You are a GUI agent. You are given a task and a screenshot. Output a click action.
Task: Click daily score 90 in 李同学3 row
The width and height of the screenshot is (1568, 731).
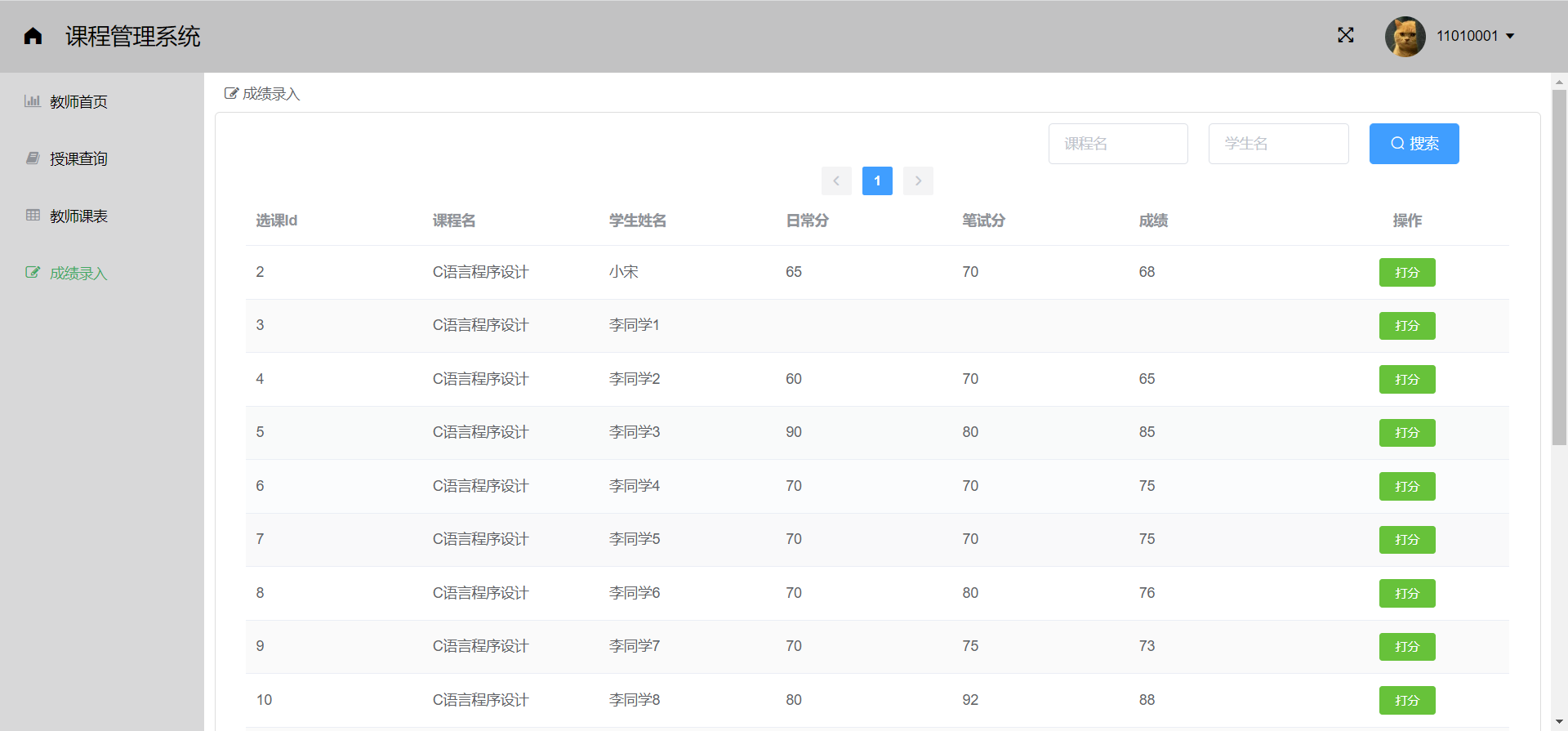(794, 432)
